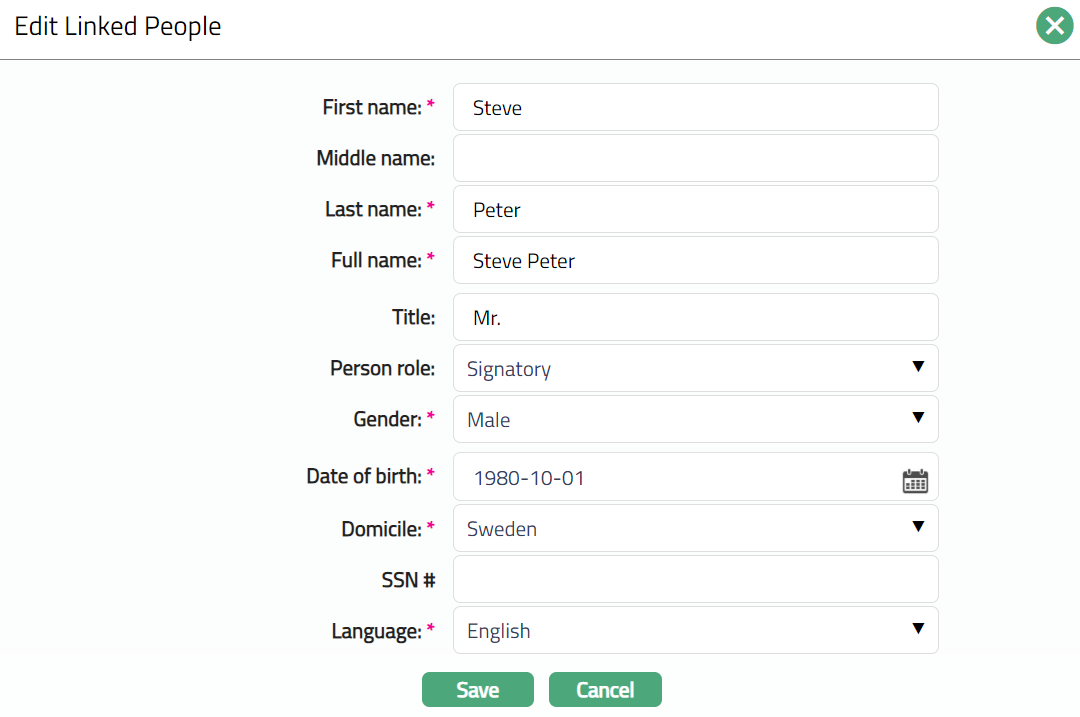Expand the Person role dropdown arrow
The image size is (1080, 717).
coord(918,367)
